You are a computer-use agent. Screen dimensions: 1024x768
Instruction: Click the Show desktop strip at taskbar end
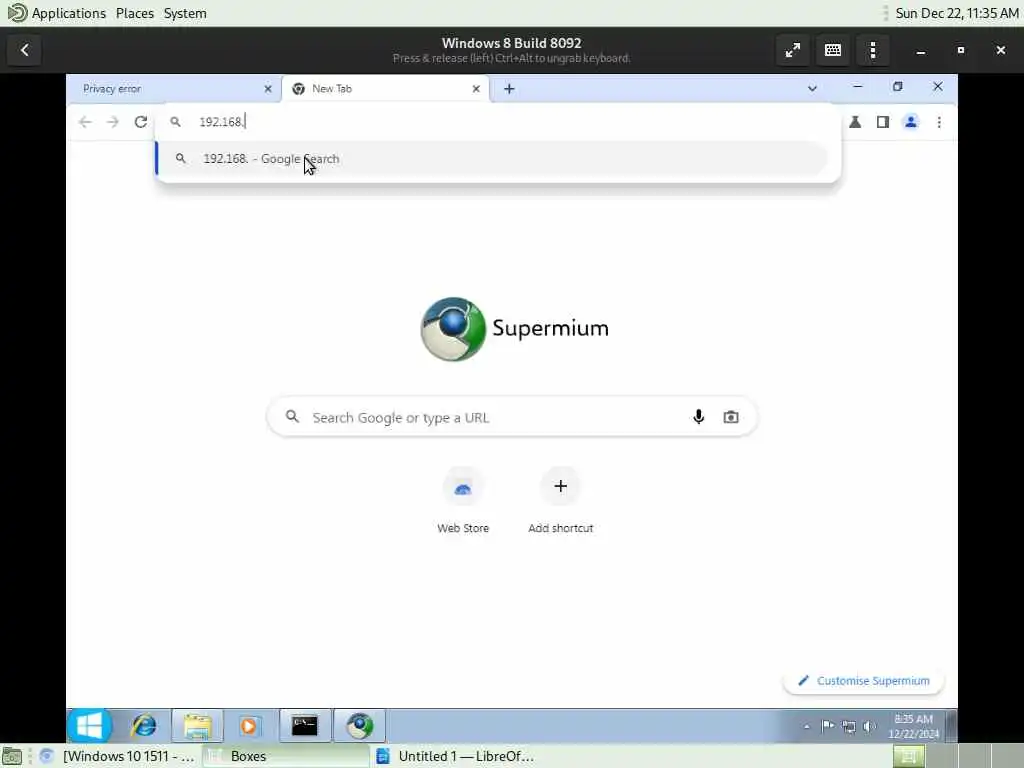pyautogui.click(x=951, y=726)
